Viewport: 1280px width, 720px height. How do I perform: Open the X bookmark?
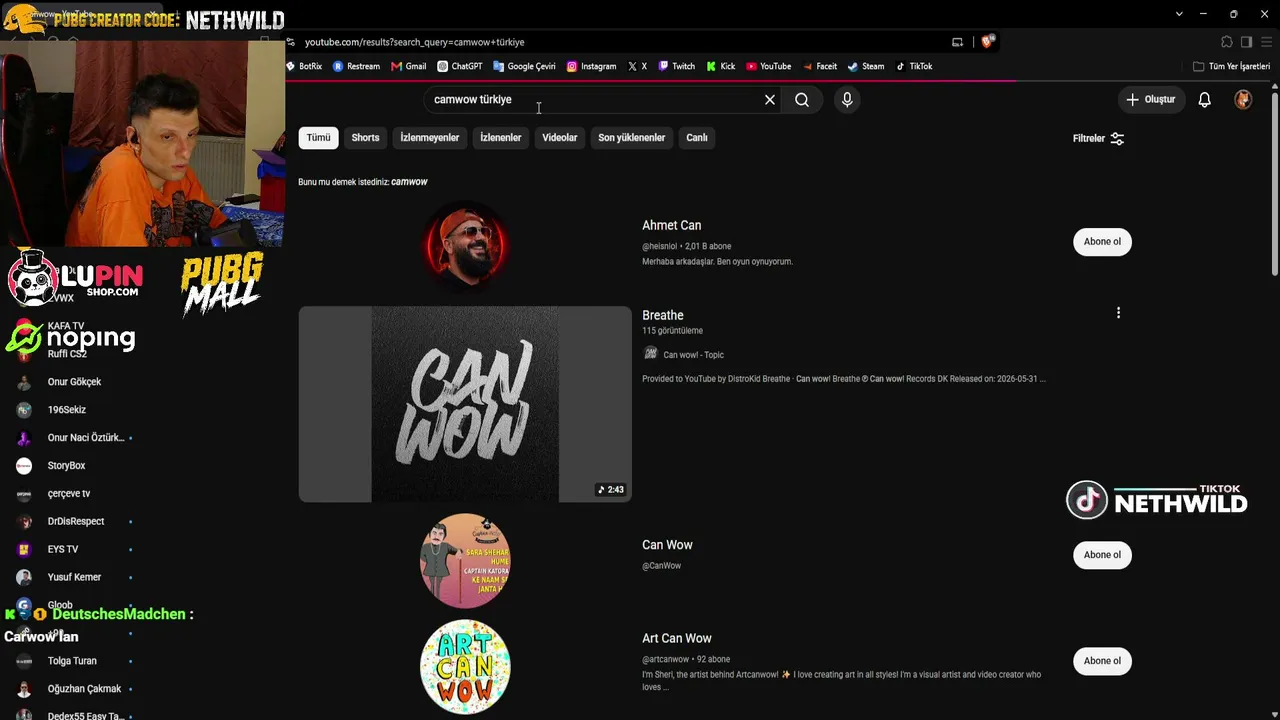[637, 67]
